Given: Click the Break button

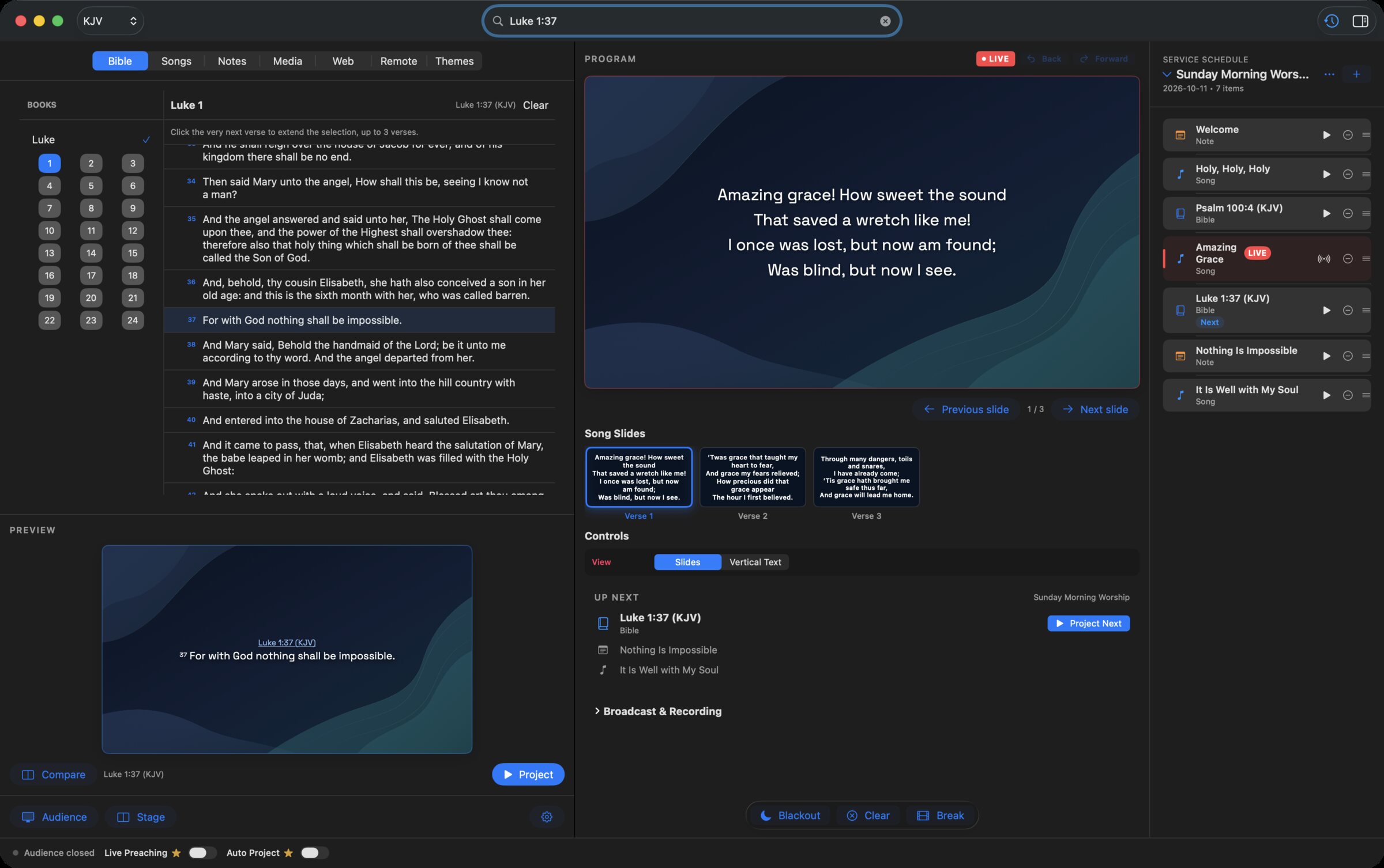Looking at the screenshot, I should pos(940,816).
